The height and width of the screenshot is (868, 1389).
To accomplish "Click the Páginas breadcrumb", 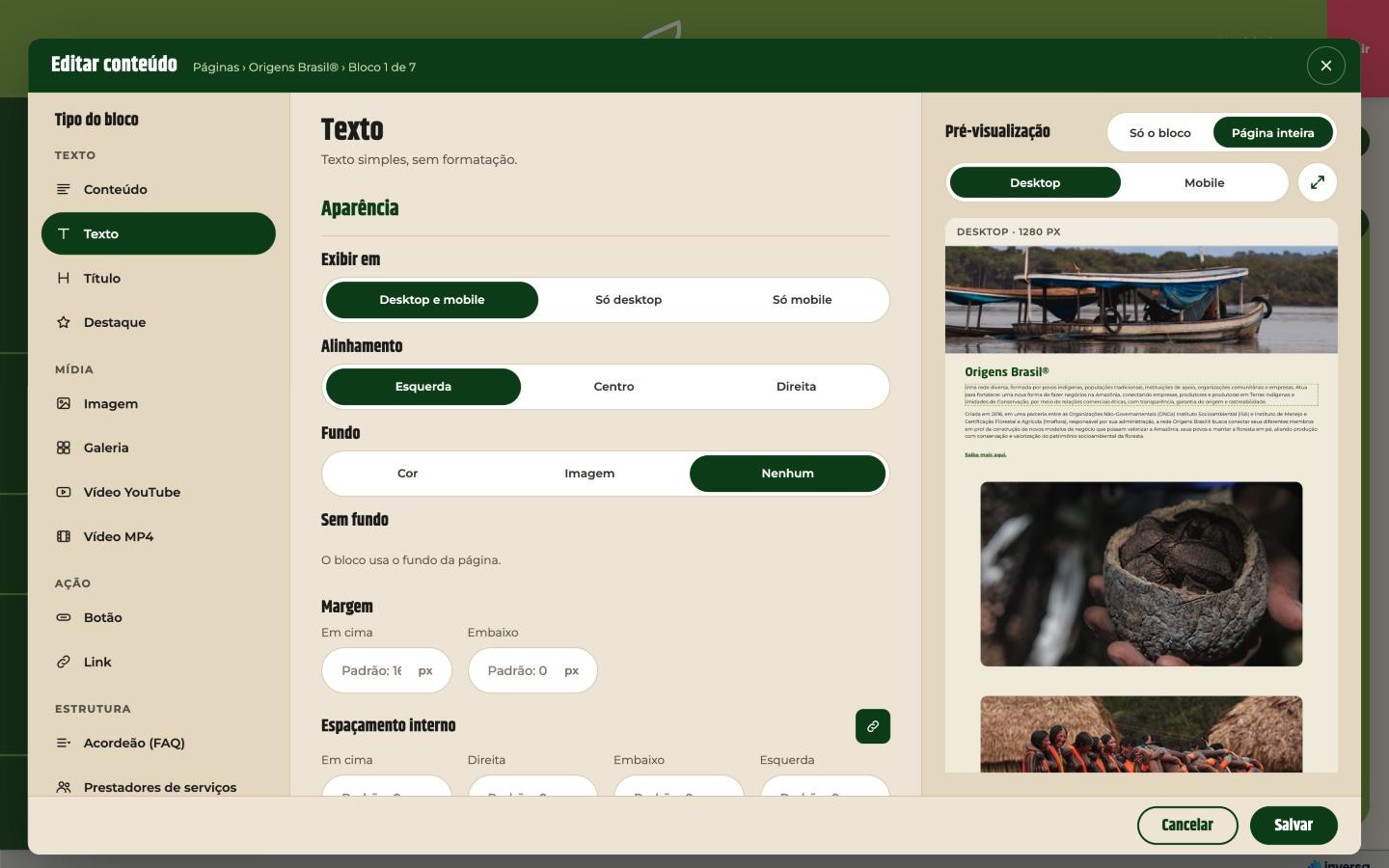I will [215, 68].
